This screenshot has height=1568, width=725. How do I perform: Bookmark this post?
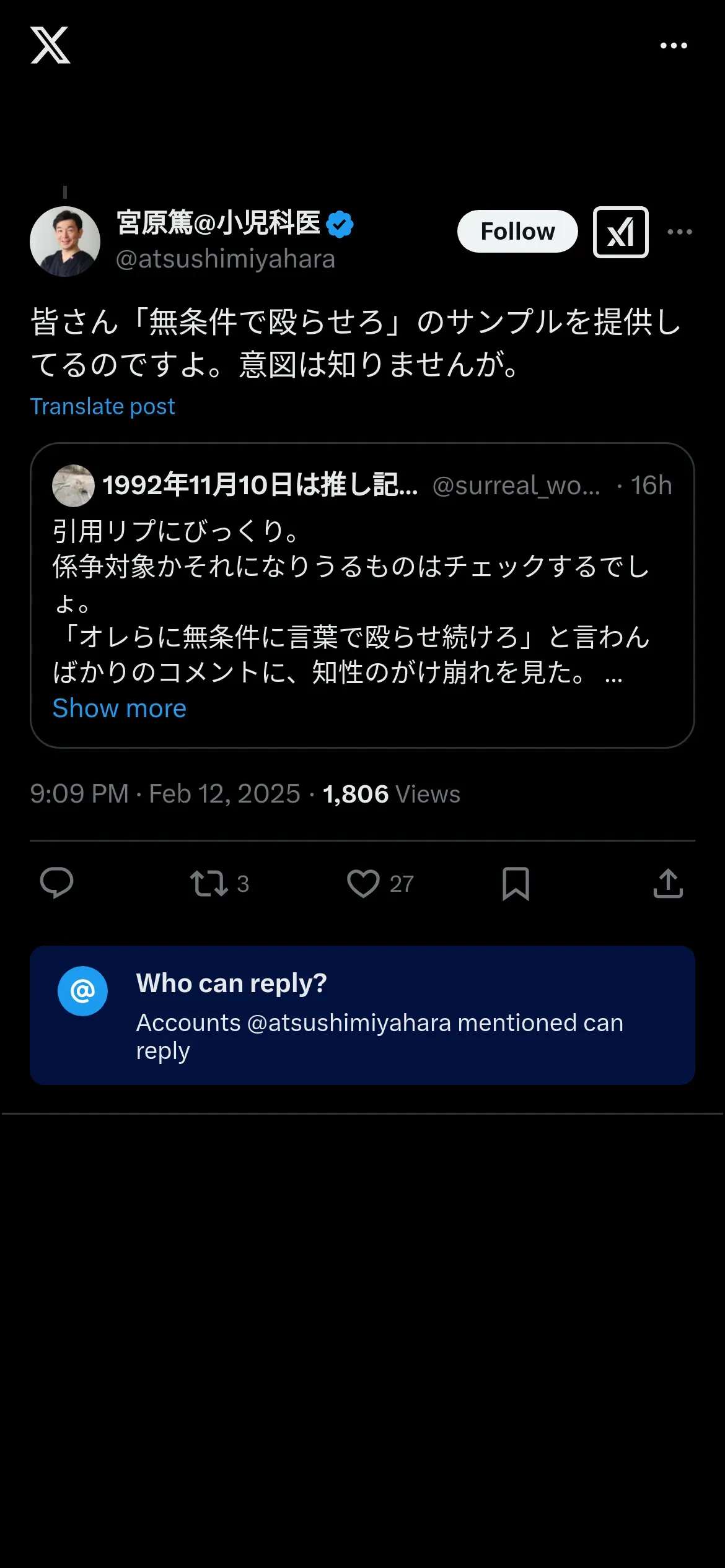pyautogui.click(x=516, y=884)
